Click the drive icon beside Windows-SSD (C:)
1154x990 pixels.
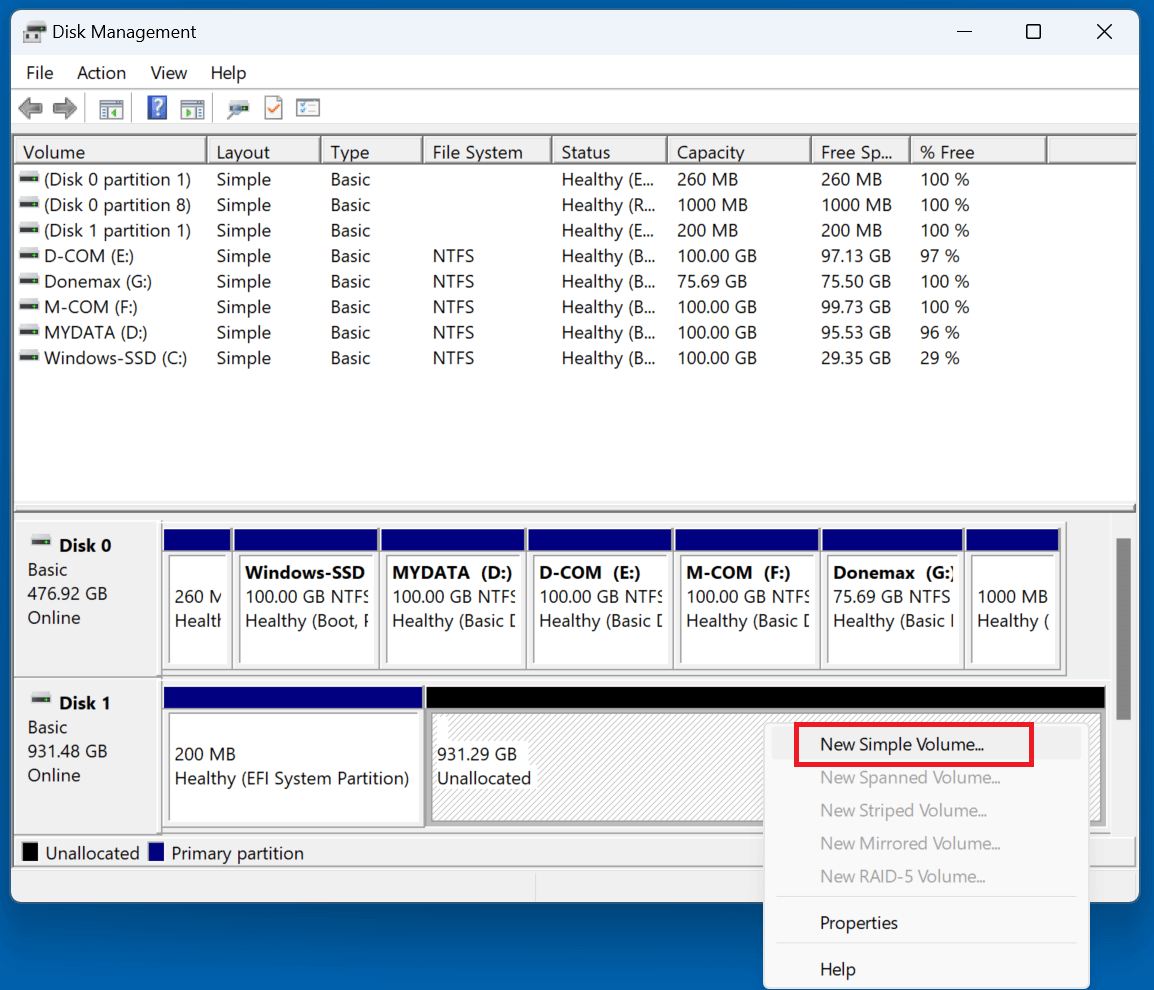(x=28, y=357)
